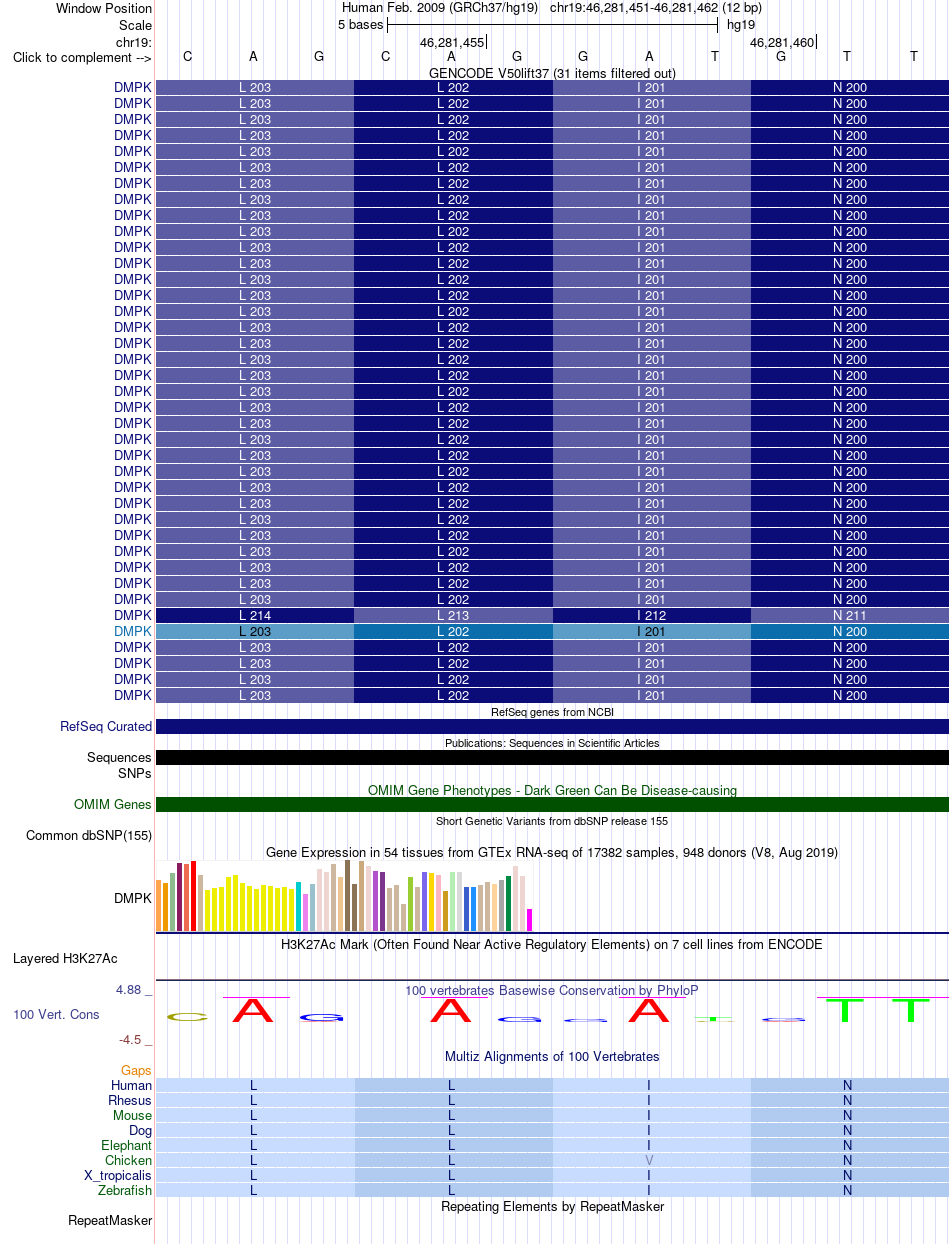Open 'Short Genetic Variants from dbSNP release 155' title
The width and height of the screenshot is (950, 1244).
coord(552,821)
